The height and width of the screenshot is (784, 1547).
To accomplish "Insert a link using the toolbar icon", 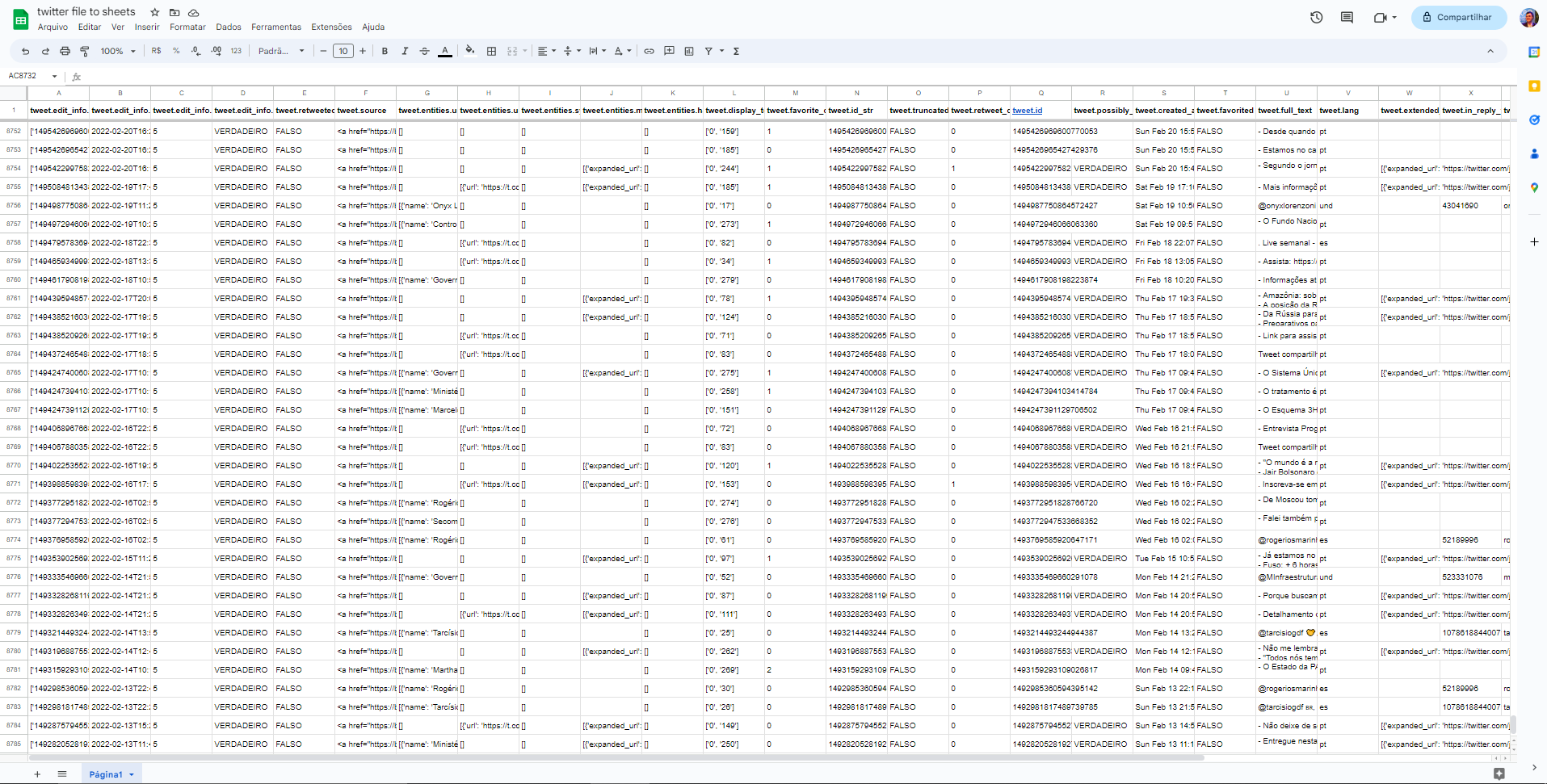I will click(649, 51).
